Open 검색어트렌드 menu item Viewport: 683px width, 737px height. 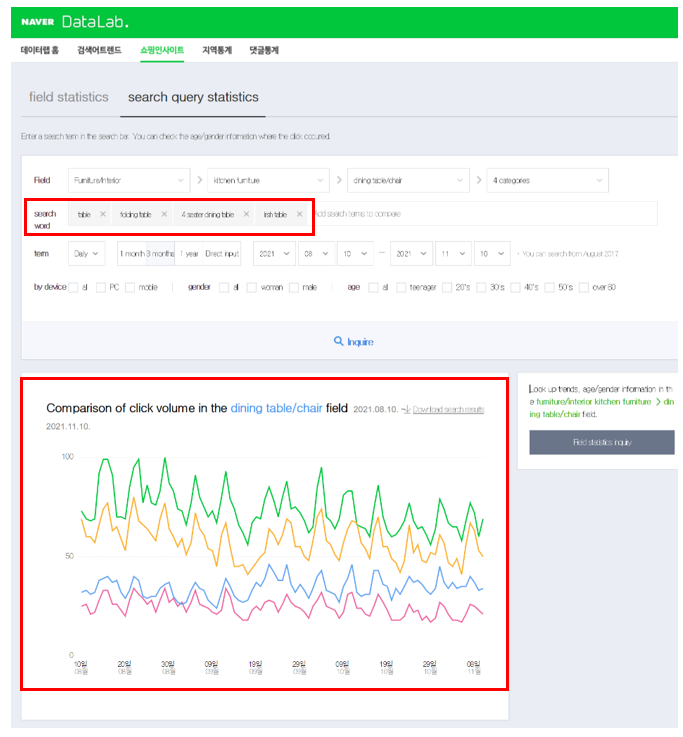[99, 50]
